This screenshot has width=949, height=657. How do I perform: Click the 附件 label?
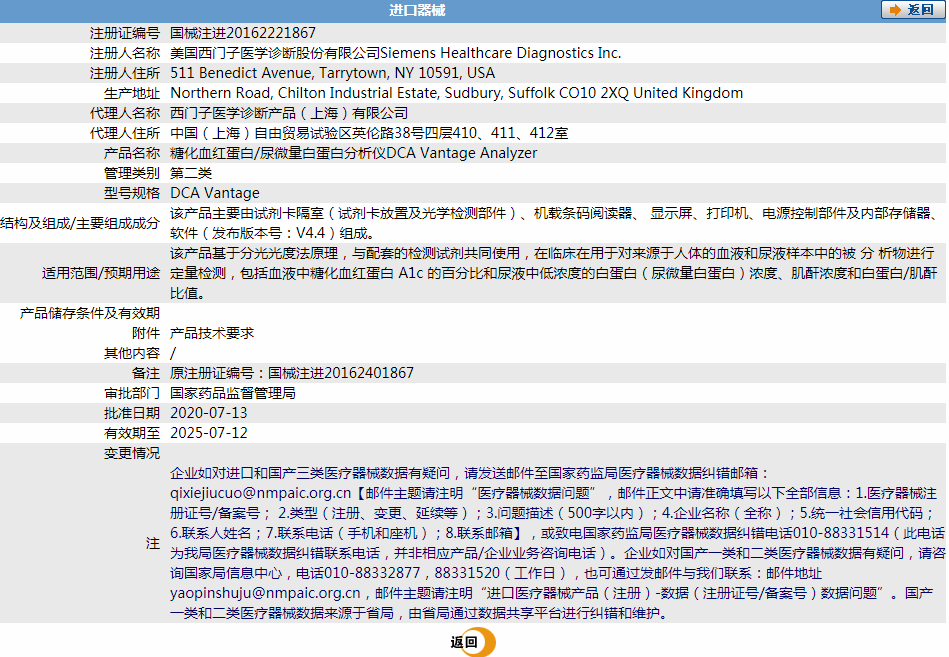pos(146,333)
